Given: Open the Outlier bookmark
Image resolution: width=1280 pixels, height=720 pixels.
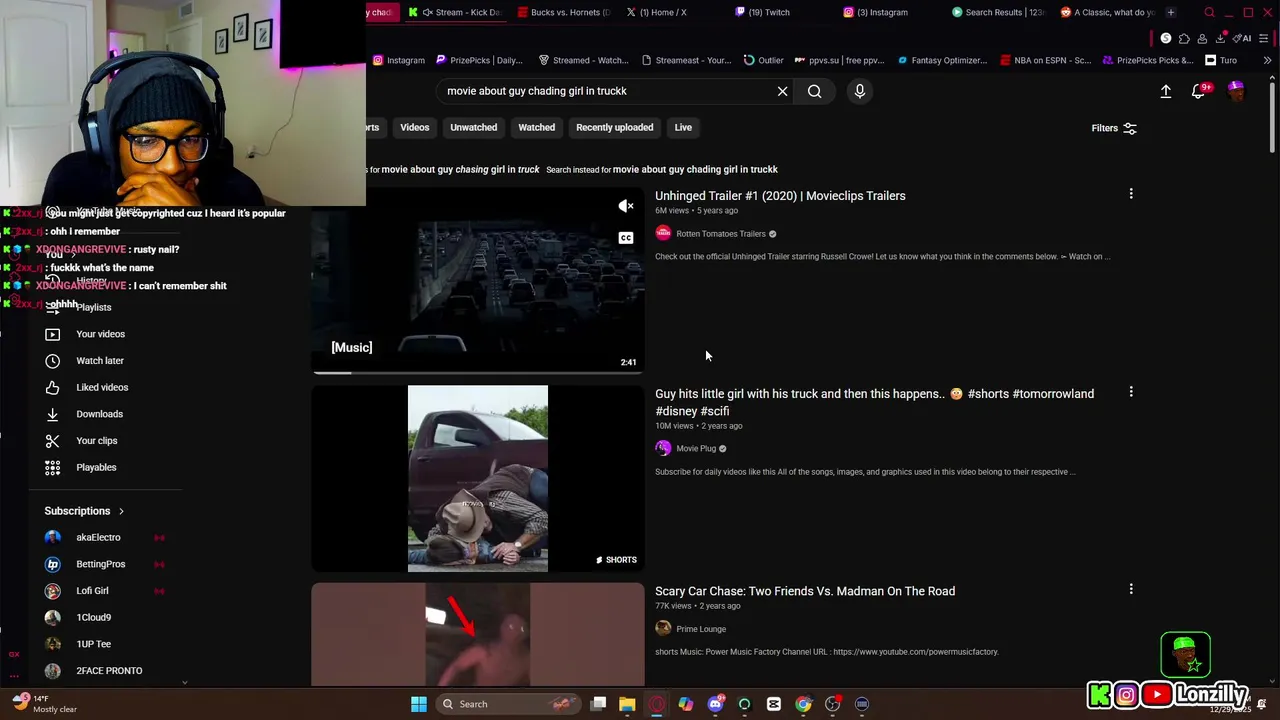Looking at the screenshot, I should click(x=764, y=60).
